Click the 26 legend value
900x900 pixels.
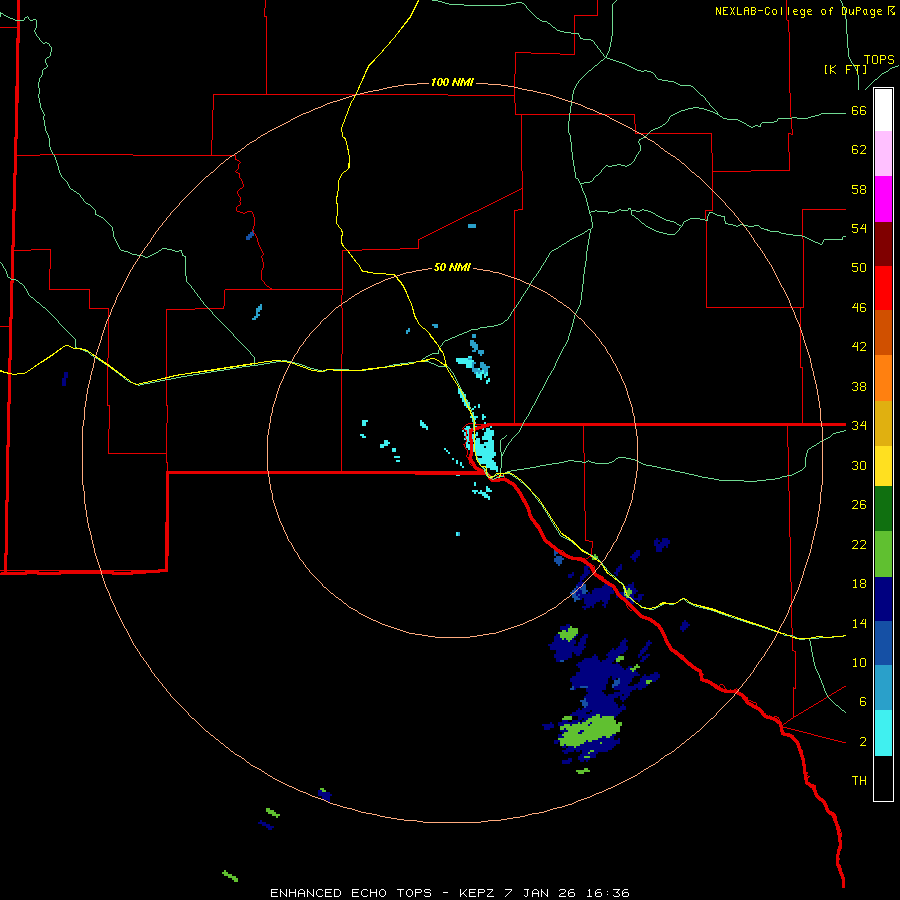click(859, 505)
